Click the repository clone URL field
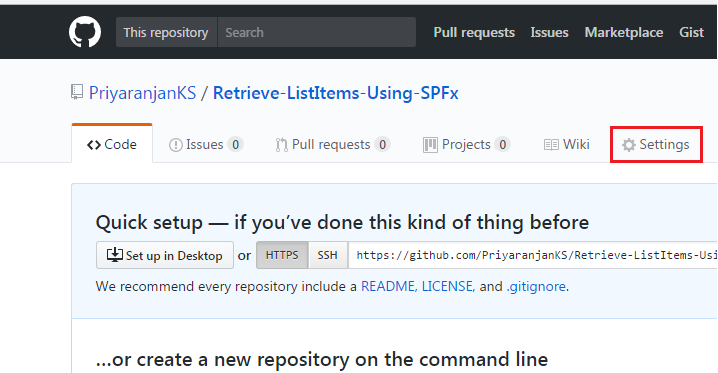The height and width of the screenshot is (373, 718). pyautogui.click(x=533, y=255)
